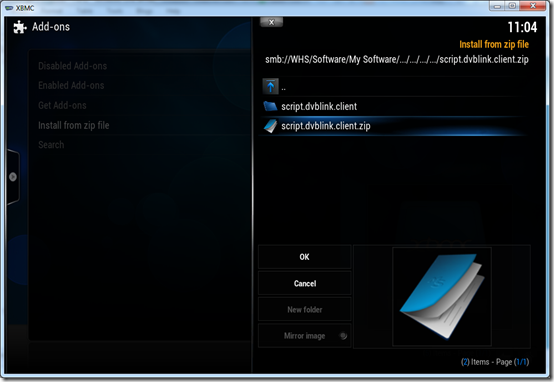Viewport: 554px width, 382px height.
Task: Click the script.dvblink.client.zip file icon
Action: [x=270, y=126]
